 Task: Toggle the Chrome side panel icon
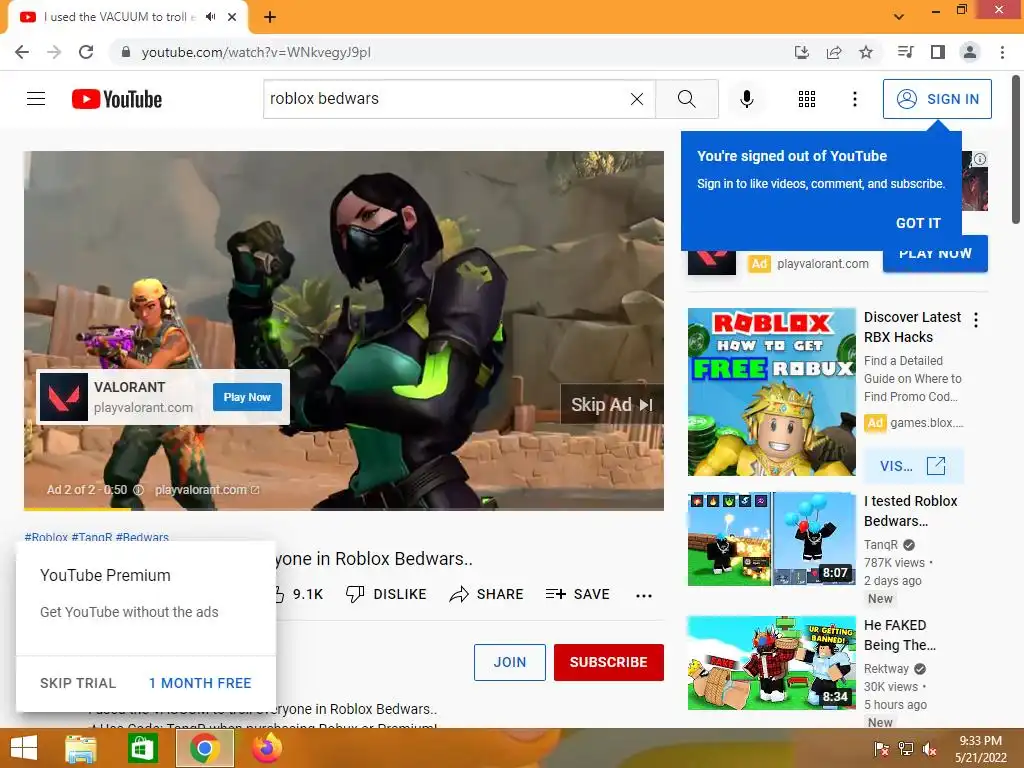pyautogui.click(x=938, y=52)
